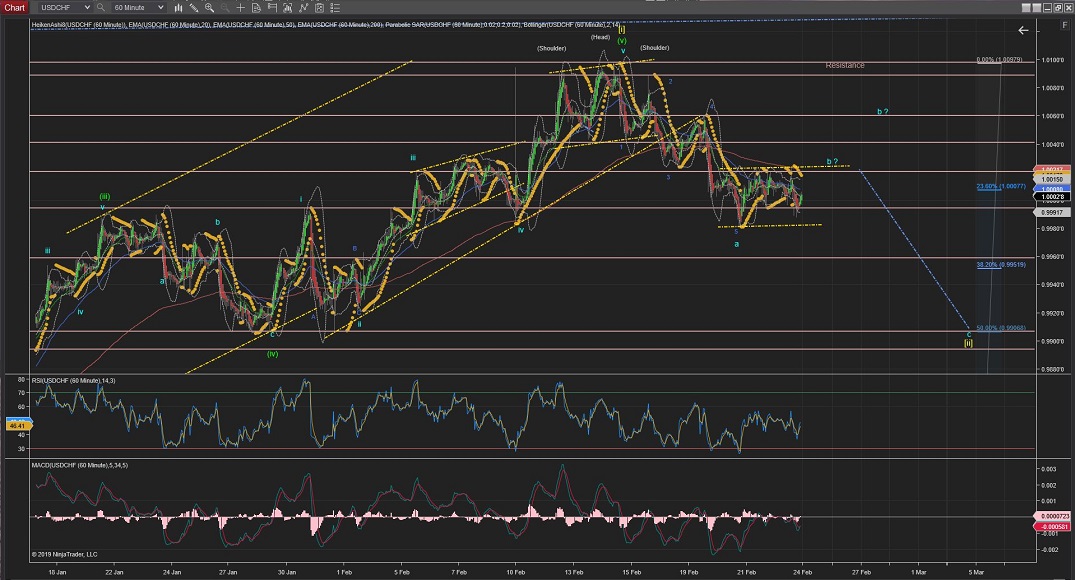Click the MACD(USDCHF (60 Minute),5,34,5) panel label
The image size is (1075, 580).
[x=80, y=466]
